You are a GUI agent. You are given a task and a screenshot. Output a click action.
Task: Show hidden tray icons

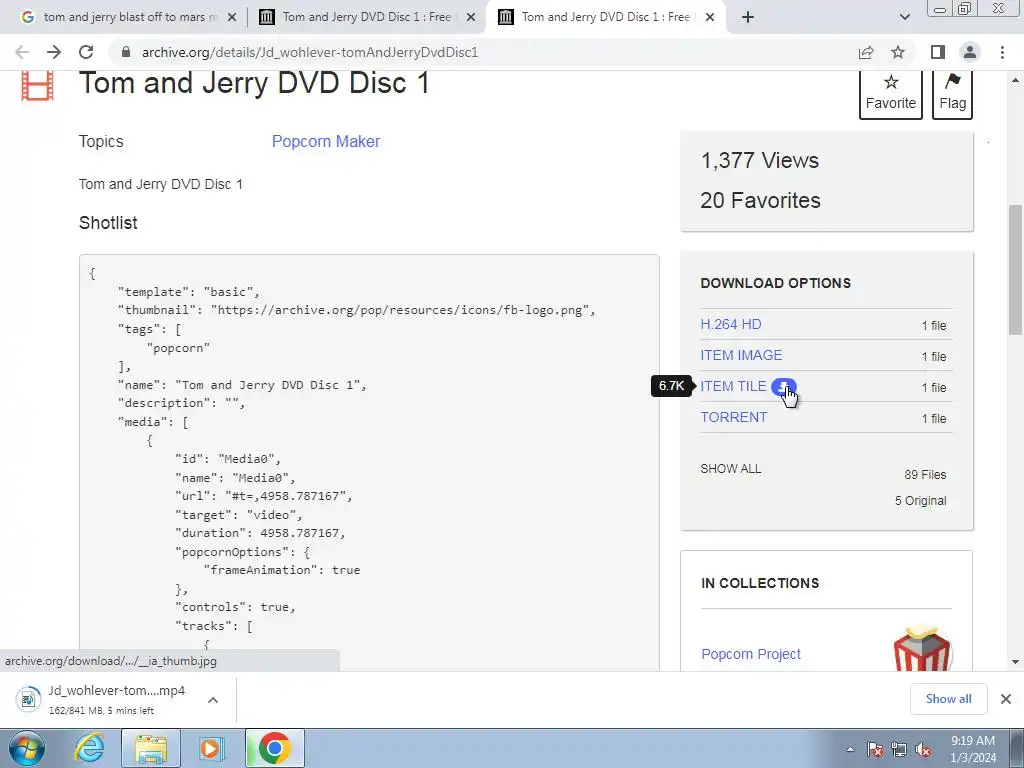pos(850,750)
